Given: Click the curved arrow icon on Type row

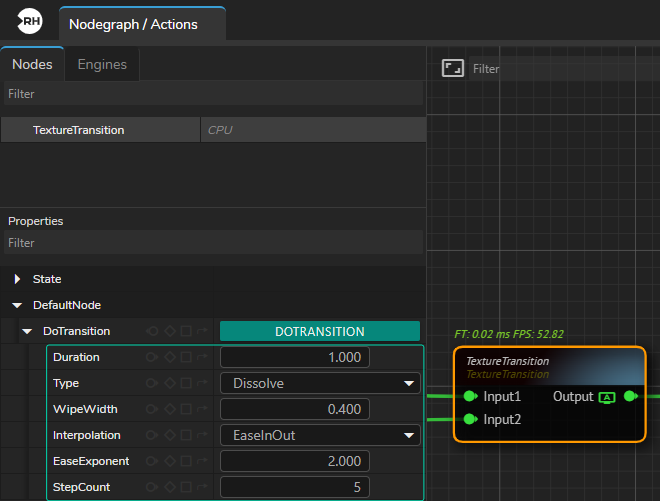Looking at the screenshot, I should point(202,384).
